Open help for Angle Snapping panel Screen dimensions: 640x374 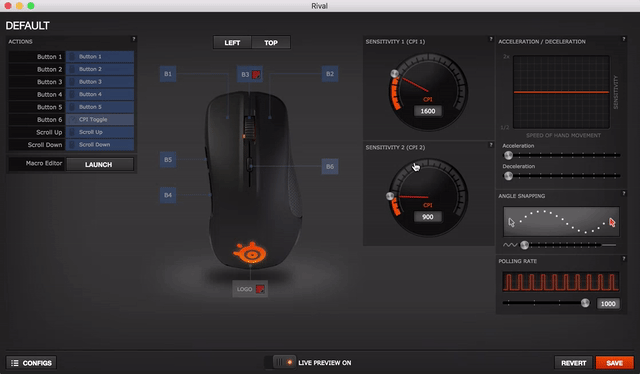click(624, 194)
